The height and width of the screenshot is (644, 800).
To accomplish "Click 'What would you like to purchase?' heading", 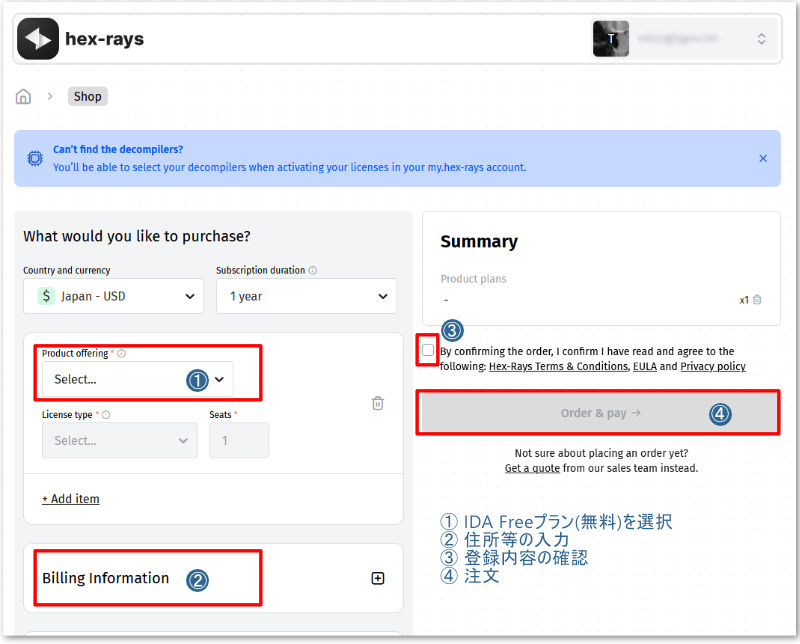I will click(x=137, y=236).
